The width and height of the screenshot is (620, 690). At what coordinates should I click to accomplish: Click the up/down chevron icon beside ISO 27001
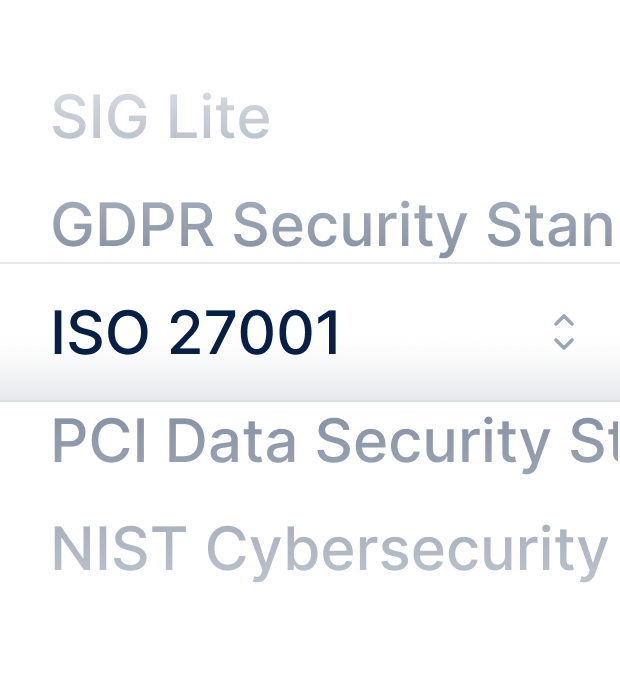(x=564, y=332)
